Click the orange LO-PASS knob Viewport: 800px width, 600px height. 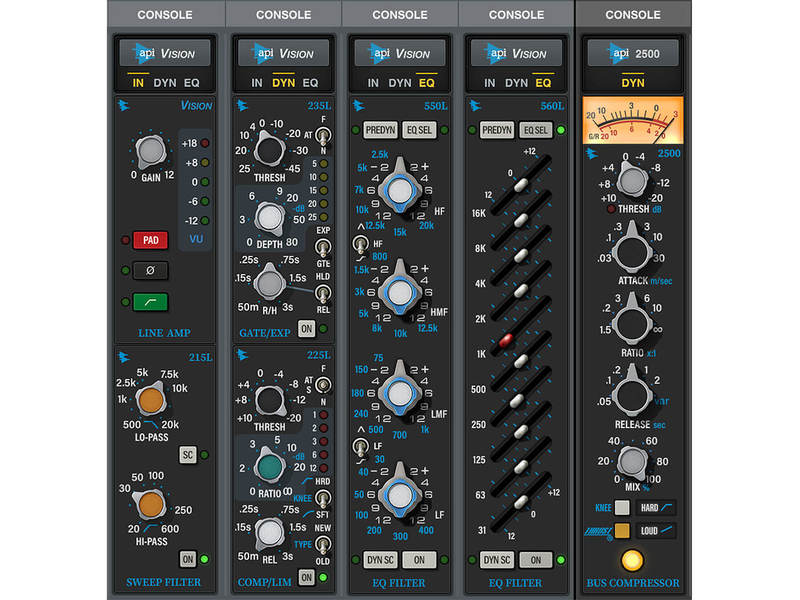pos(150,403)
